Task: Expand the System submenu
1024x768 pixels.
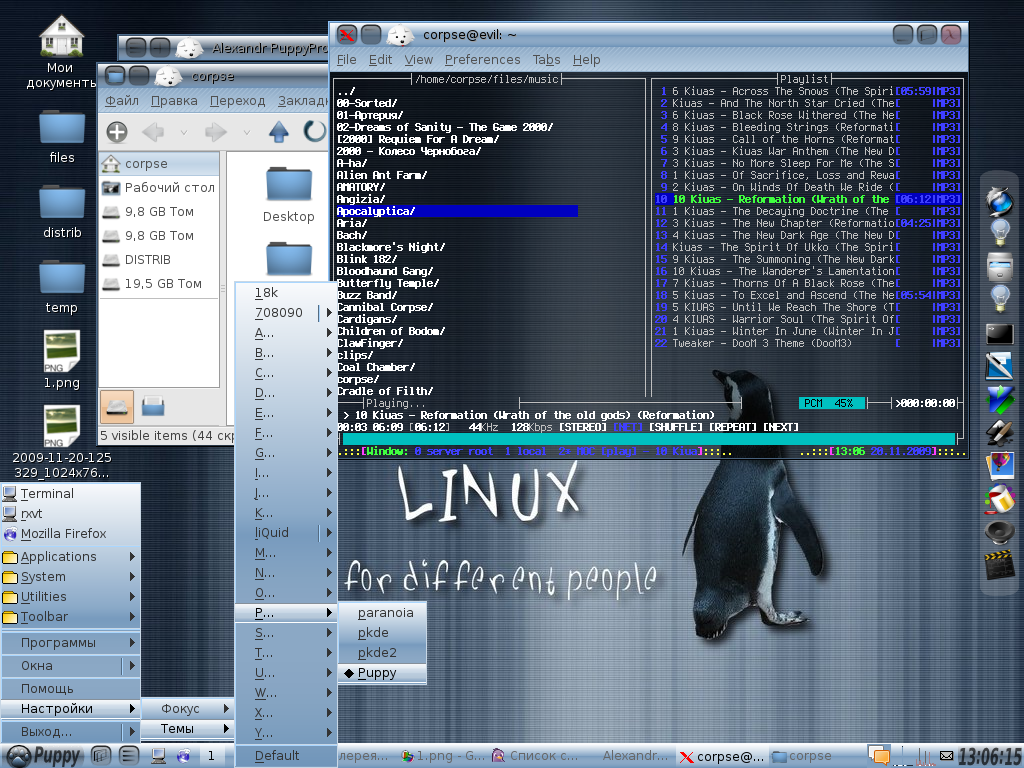Action: tap(71, 577)
